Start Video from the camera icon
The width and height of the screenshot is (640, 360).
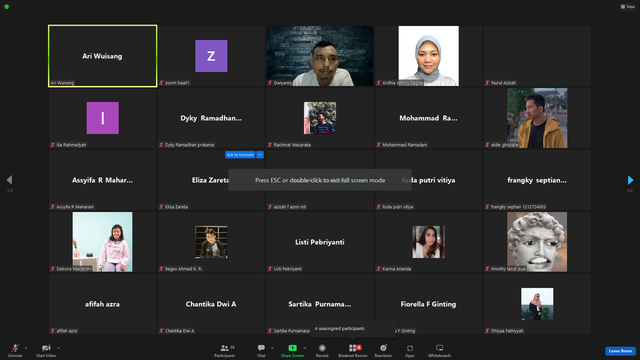click(x=46, y=350)
